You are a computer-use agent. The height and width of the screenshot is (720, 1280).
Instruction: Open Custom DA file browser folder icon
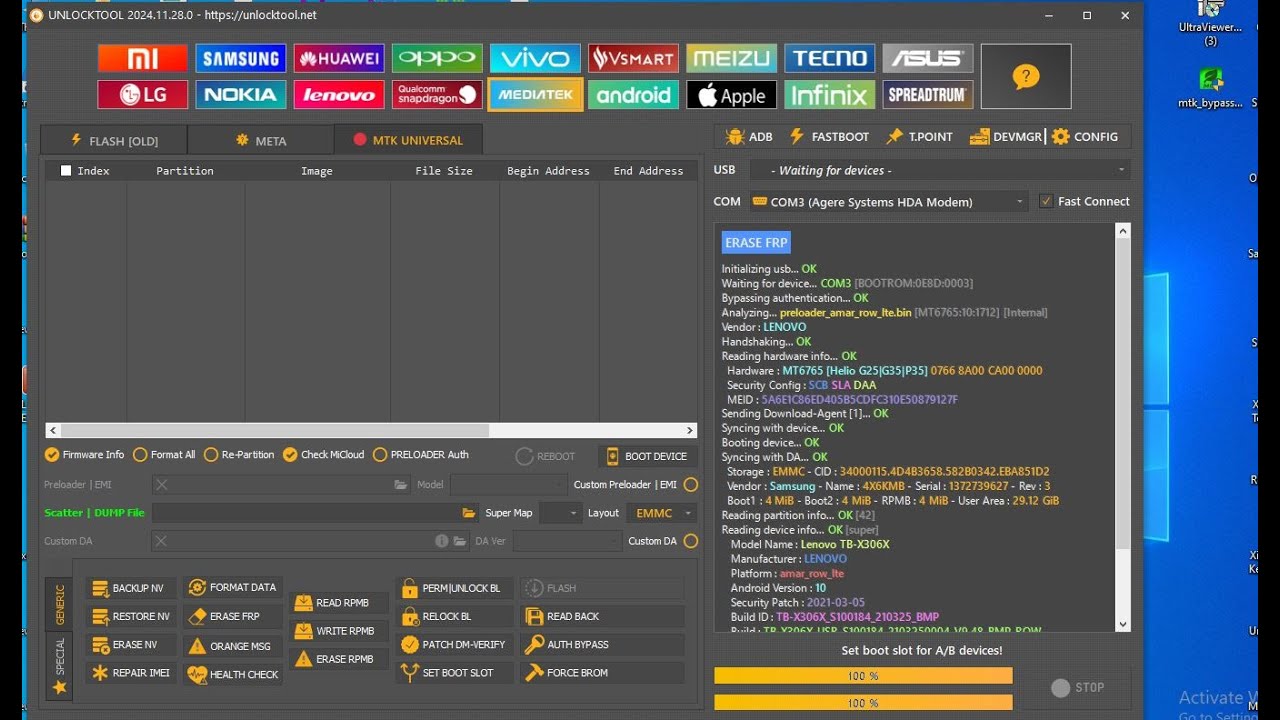click(x=460, y=541)
